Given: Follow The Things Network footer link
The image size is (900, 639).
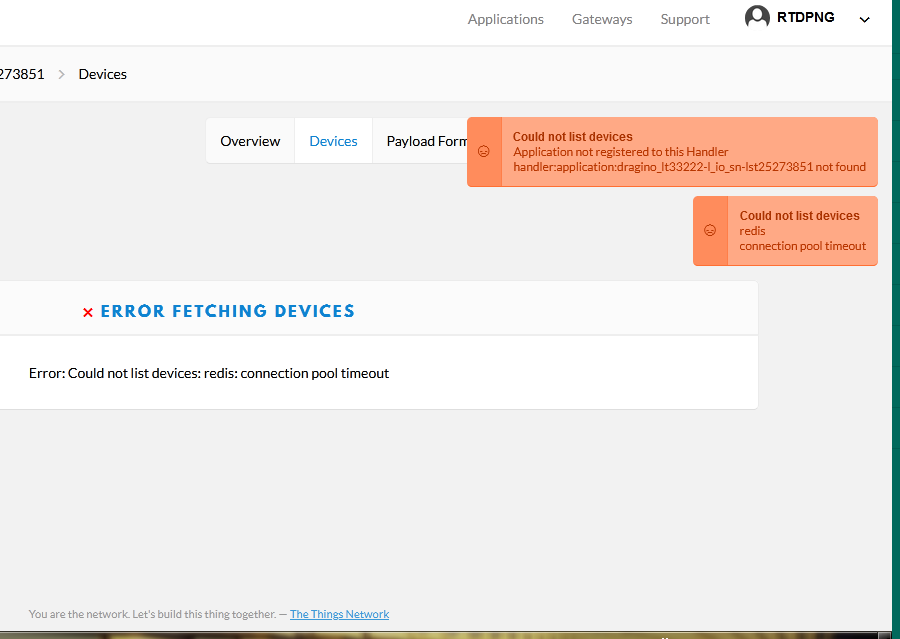Looking at the screenshot, I should (x=339, y=614).
